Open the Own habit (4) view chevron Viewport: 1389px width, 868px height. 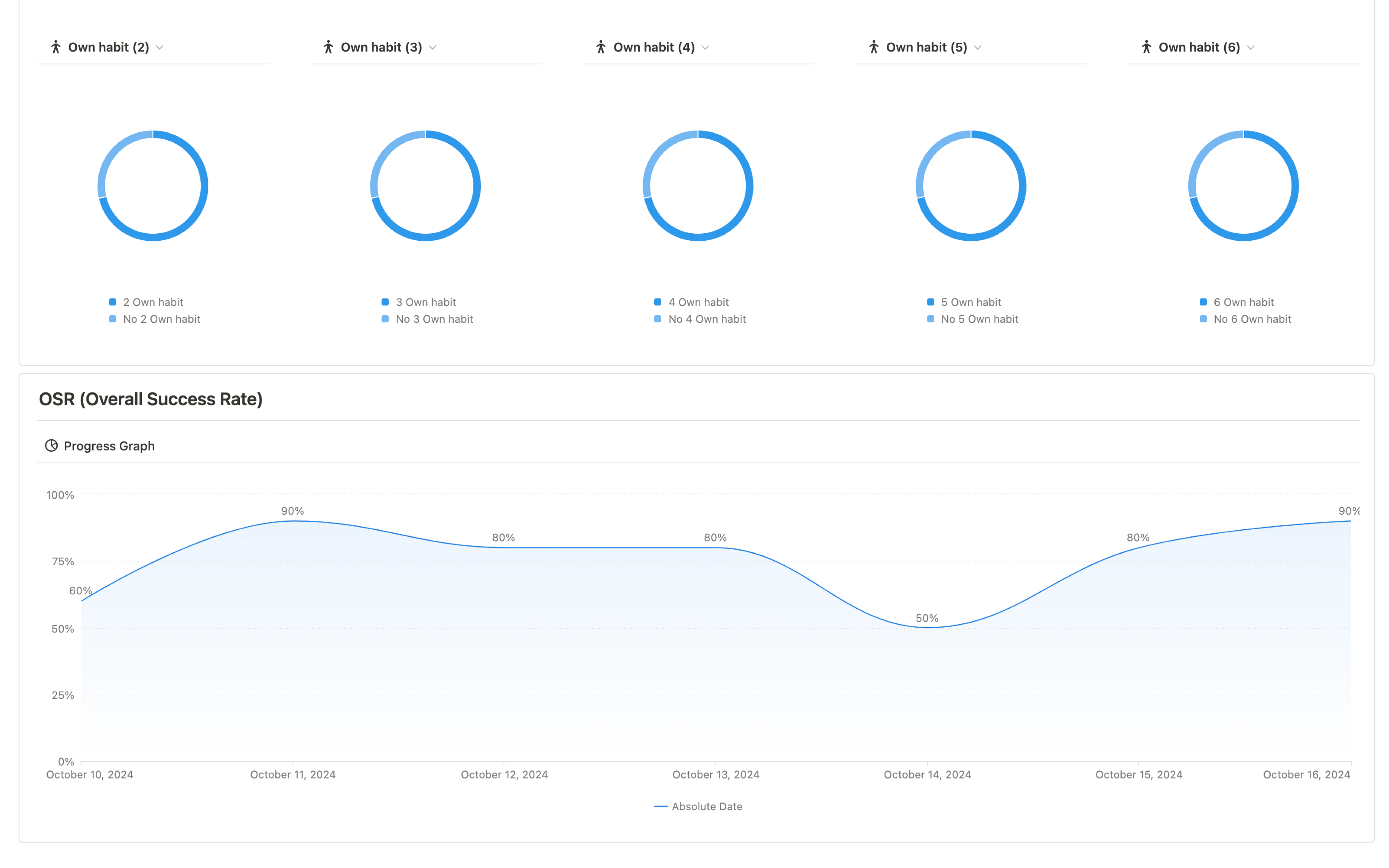pyautogui.click(x=705, y=48)
